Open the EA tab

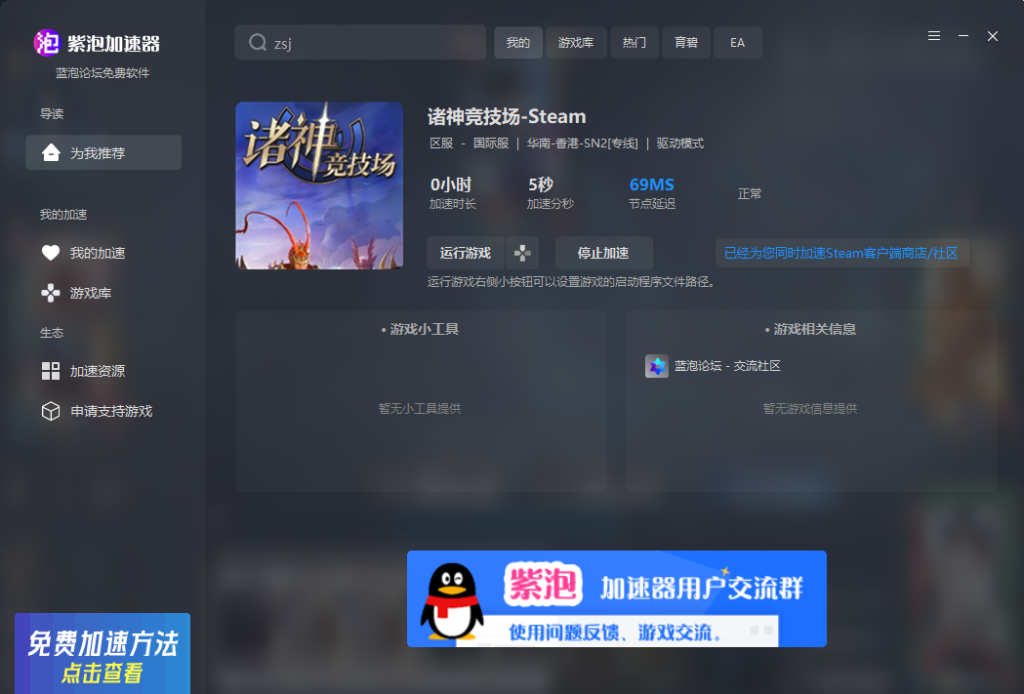pos(737,42)
